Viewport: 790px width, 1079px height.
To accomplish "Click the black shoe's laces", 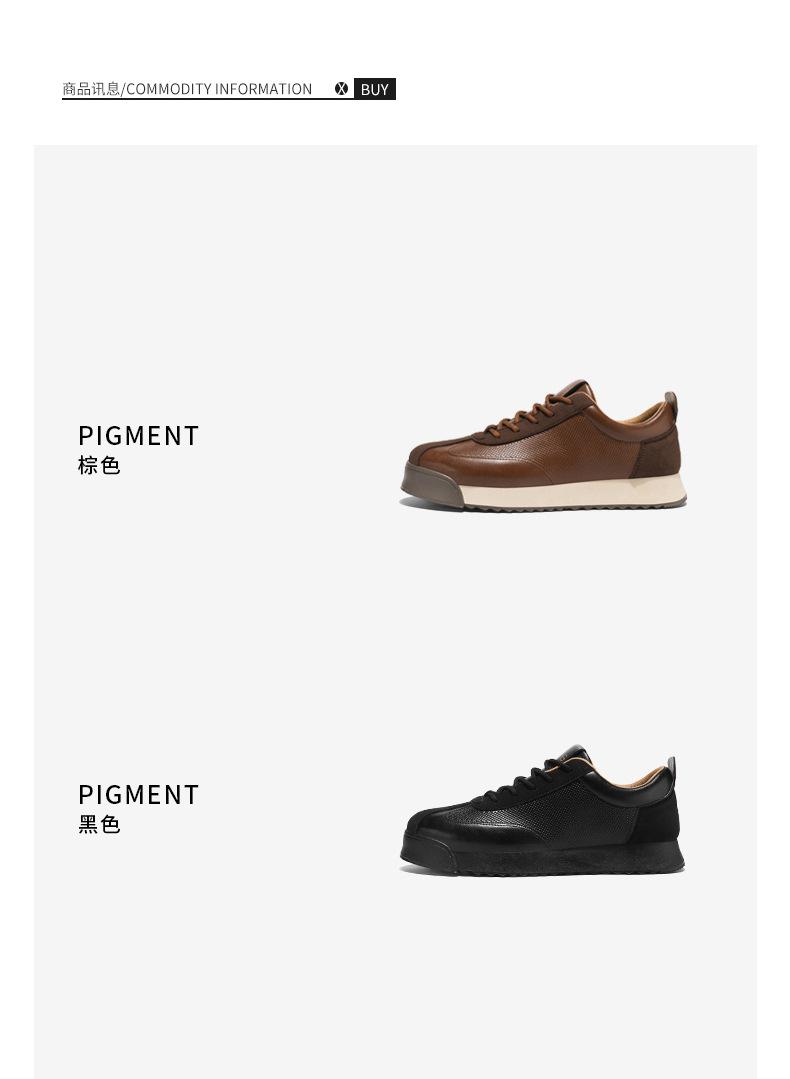I will click(x=526, y=781).
